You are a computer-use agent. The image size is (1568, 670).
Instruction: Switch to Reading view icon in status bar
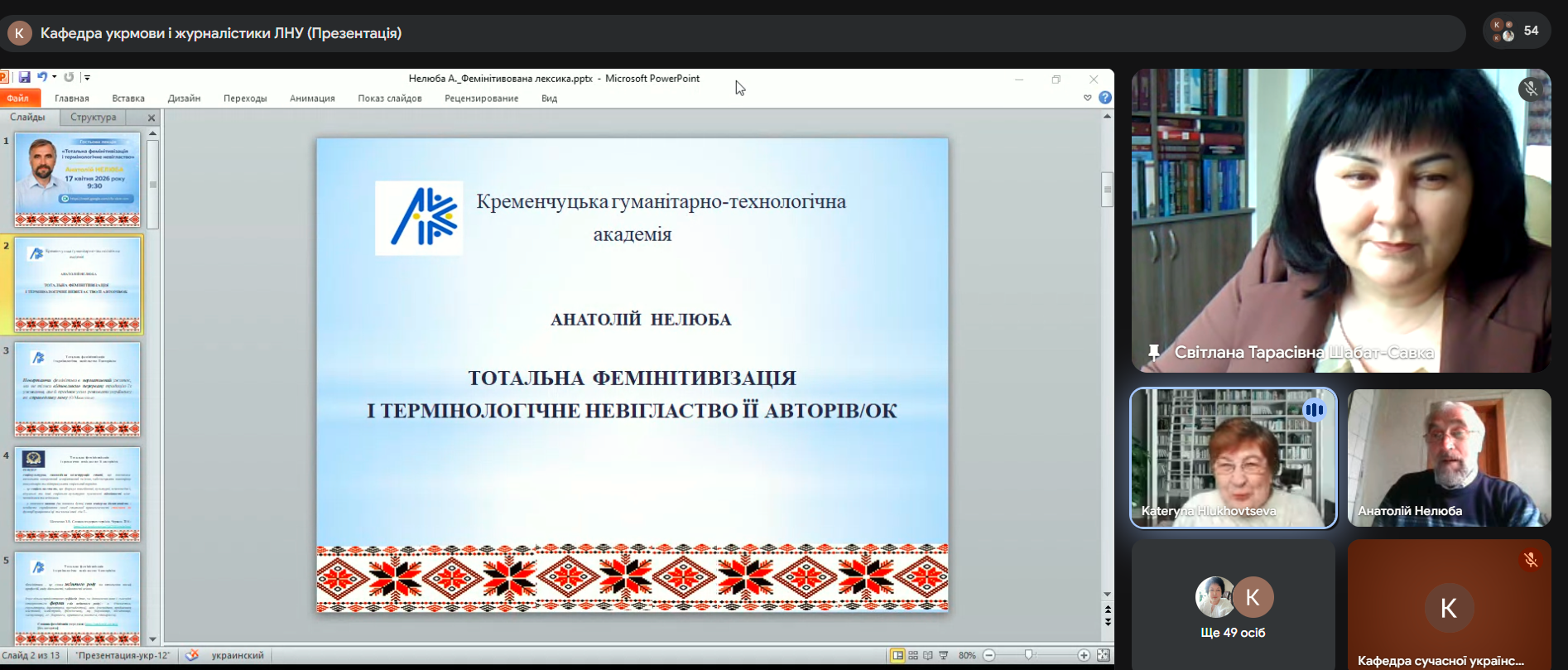coord(928,655)
